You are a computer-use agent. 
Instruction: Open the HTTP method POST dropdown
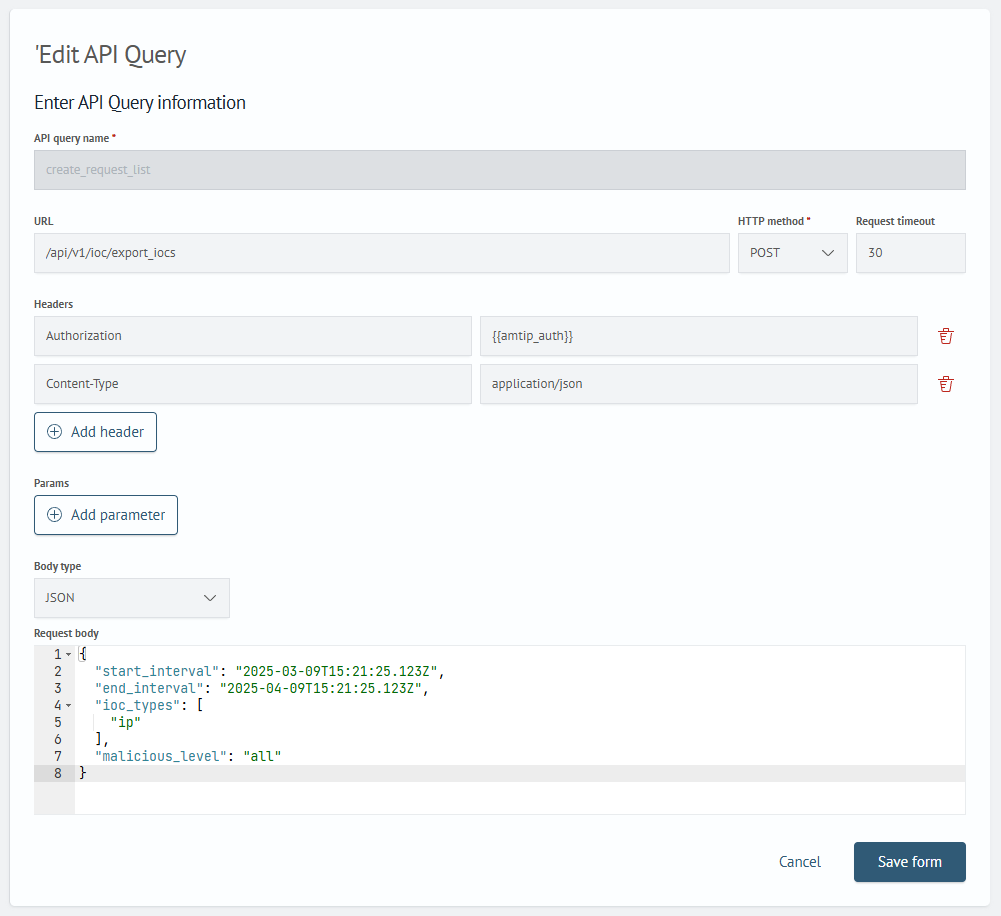792,253
